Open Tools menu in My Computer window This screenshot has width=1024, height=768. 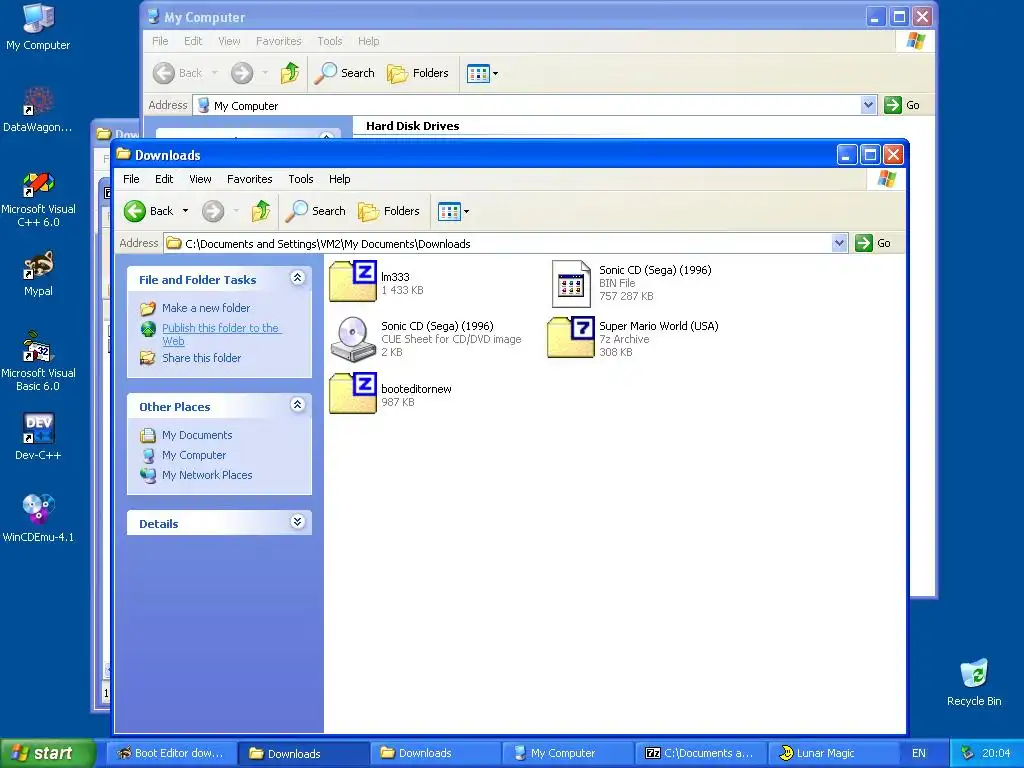tap(329, 41)
